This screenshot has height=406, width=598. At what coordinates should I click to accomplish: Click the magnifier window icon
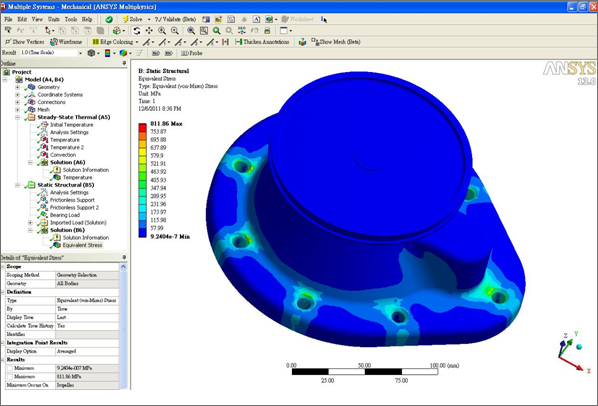[204, 30]
